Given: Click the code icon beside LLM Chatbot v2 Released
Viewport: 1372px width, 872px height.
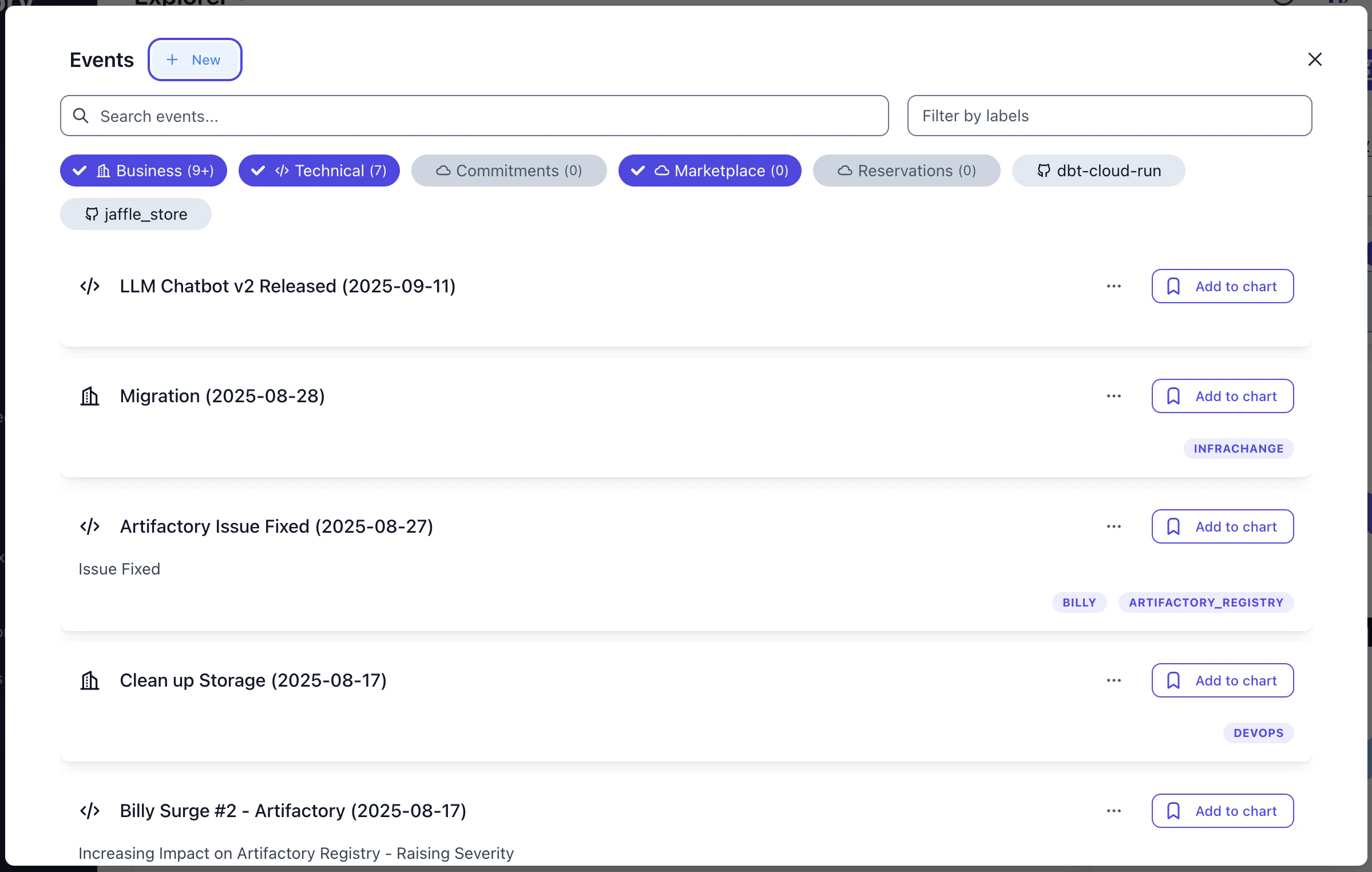Looking at the screenshot, I should point(89,286).
